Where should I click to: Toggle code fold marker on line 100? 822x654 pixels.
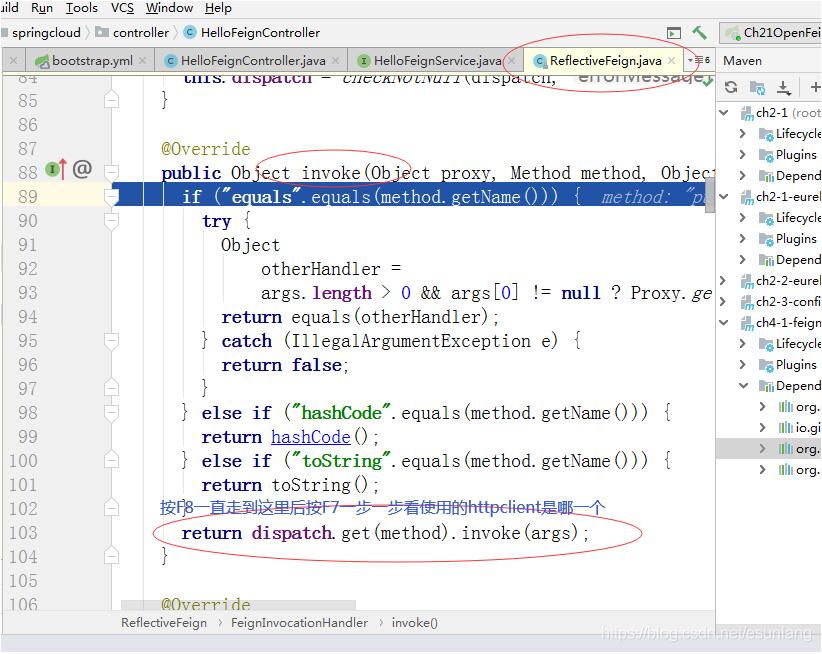click(x=112, y=461)
